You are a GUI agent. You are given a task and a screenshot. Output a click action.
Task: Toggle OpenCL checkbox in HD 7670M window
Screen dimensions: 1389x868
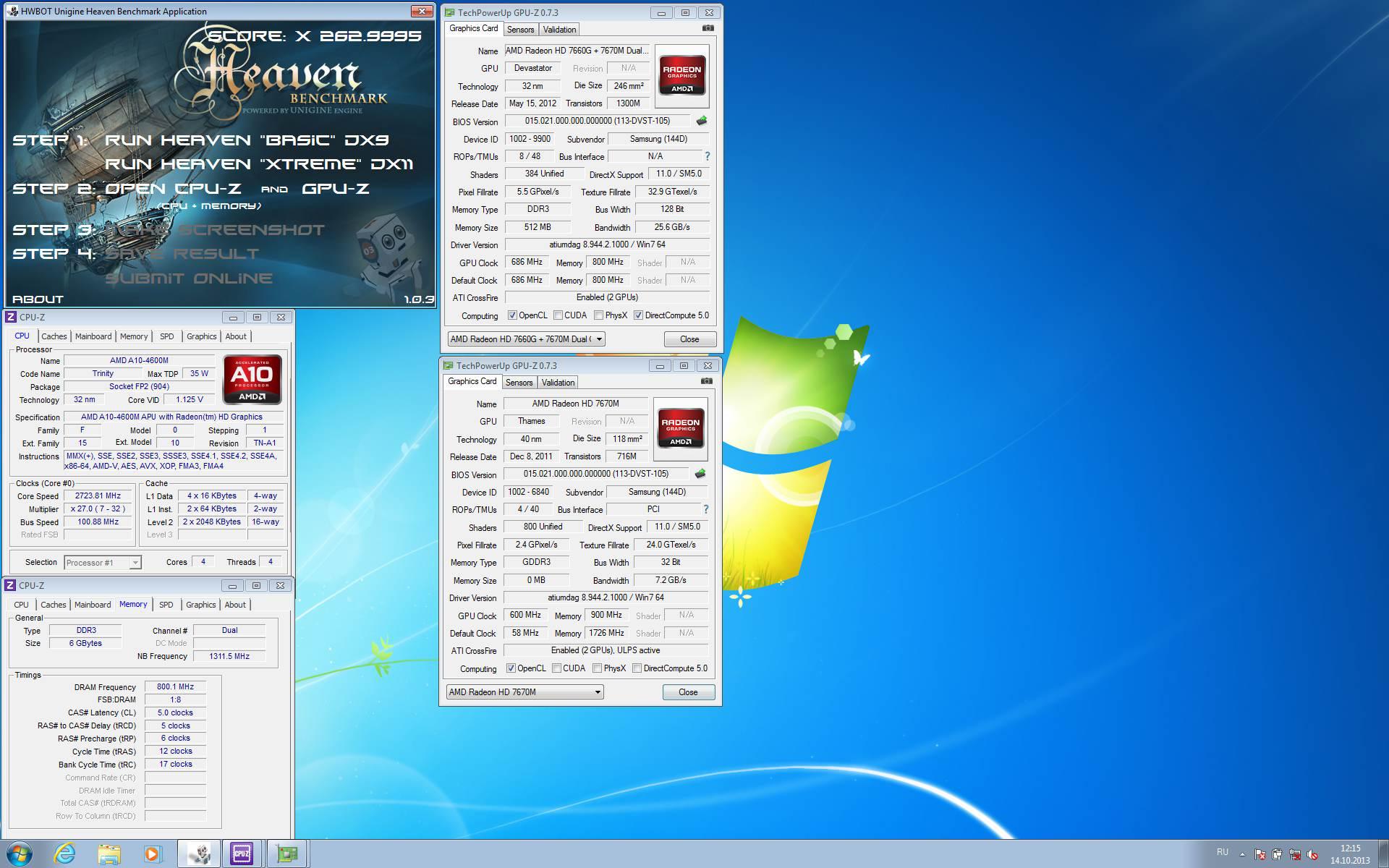tap(511, 668)
